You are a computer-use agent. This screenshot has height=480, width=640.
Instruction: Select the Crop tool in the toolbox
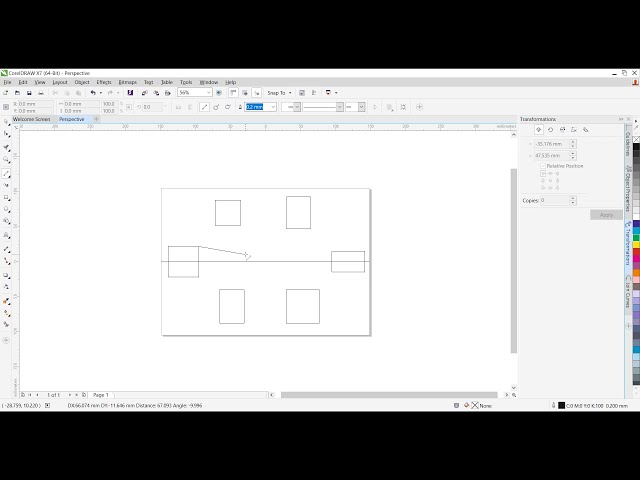[6, 147]
